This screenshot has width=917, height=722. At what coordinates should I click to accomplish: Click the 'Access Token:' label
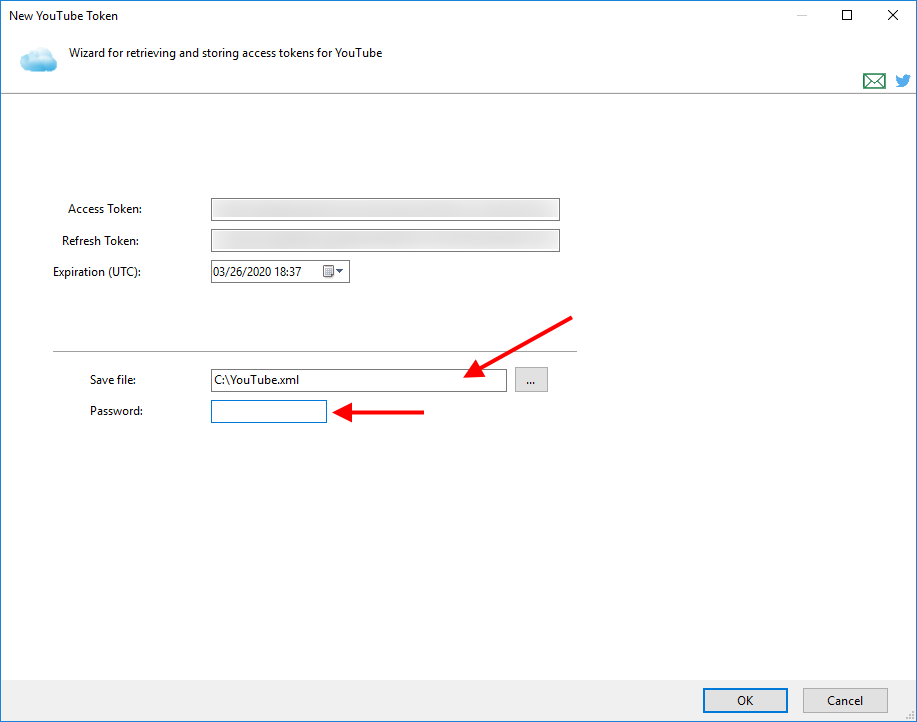click(x=105, y=209)
